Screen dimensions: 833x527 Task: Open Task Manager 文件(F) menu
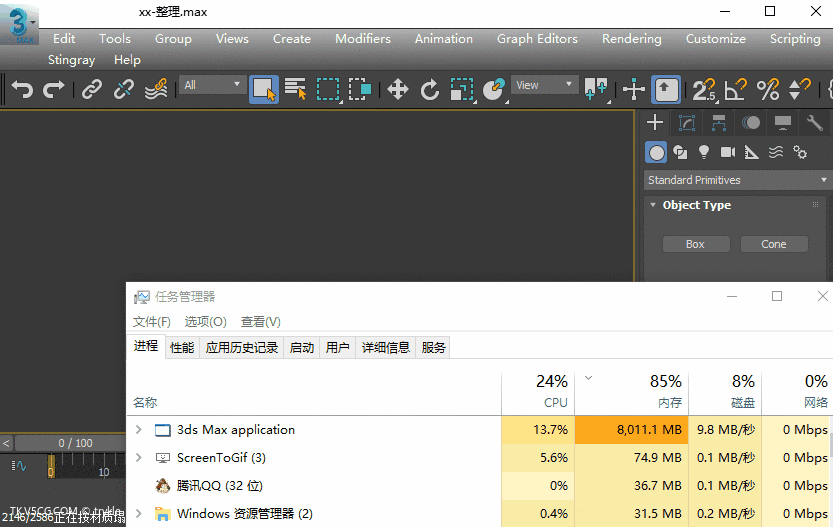(x=151, y=322)
